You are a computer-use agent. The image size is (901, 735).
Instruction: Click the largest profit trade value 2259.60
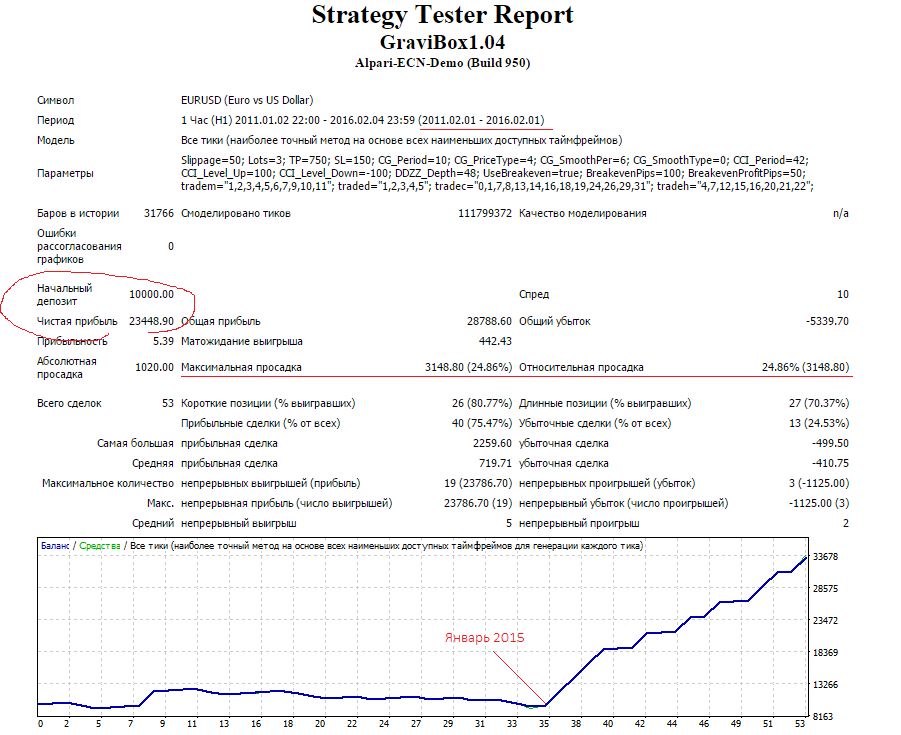(492, 444)
